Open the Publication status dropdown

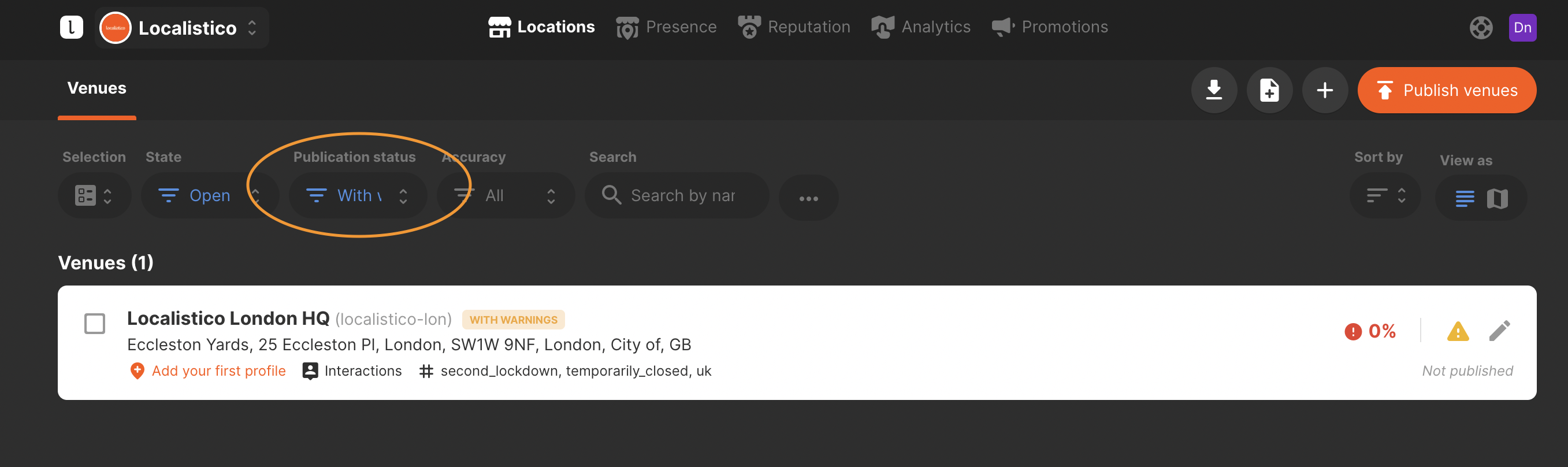pyautogui.click(x=358, y=195)
